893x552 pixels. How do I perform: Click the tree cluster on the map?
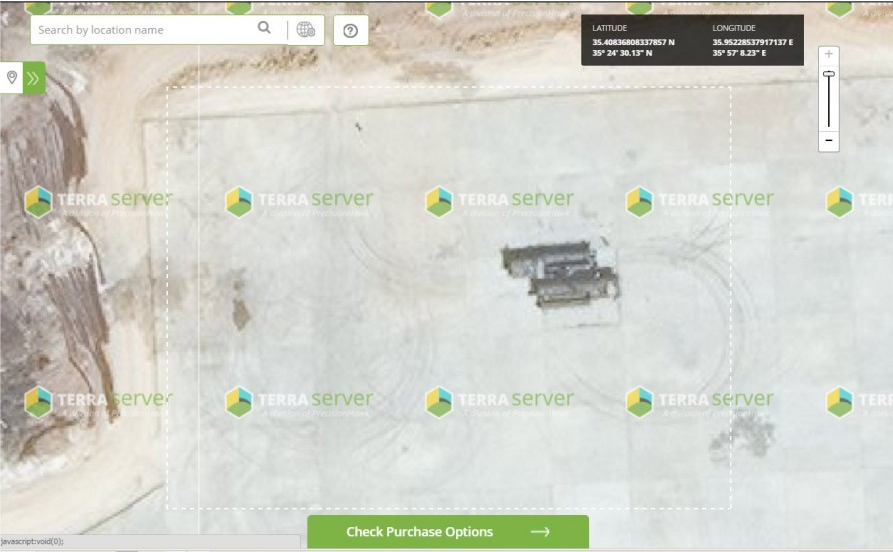[x=743, y=436]
